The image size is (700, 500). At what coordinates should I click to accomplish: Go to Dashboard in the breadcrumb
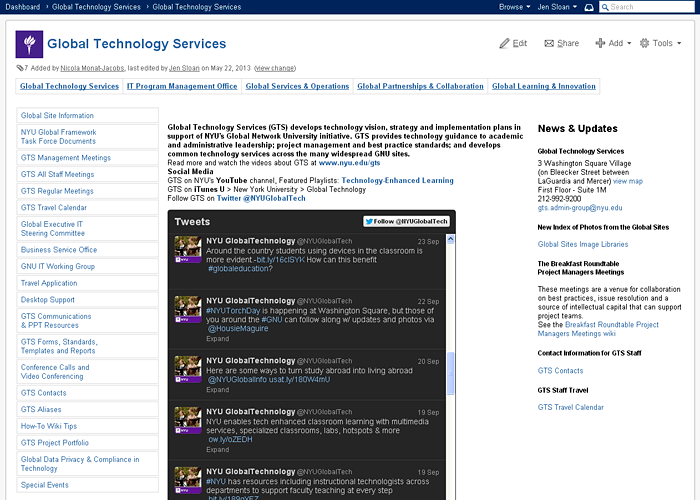pyautogui.click(x=23, y=7)
